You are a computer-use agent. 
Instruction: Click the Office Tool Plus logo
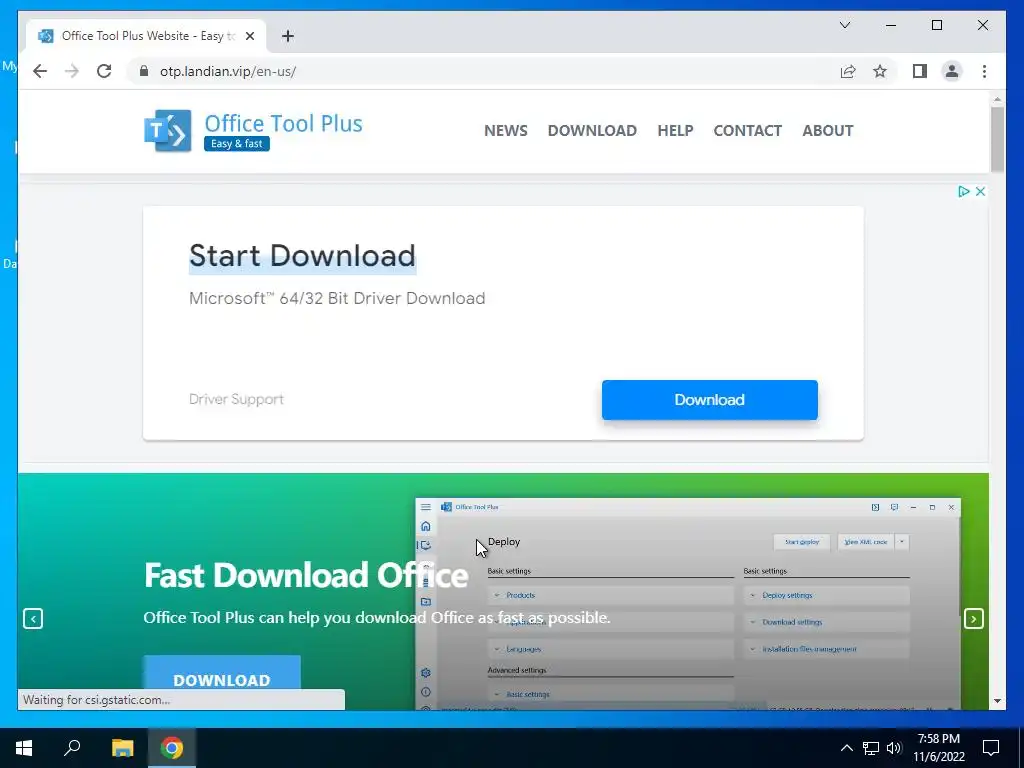click(168, 131)
